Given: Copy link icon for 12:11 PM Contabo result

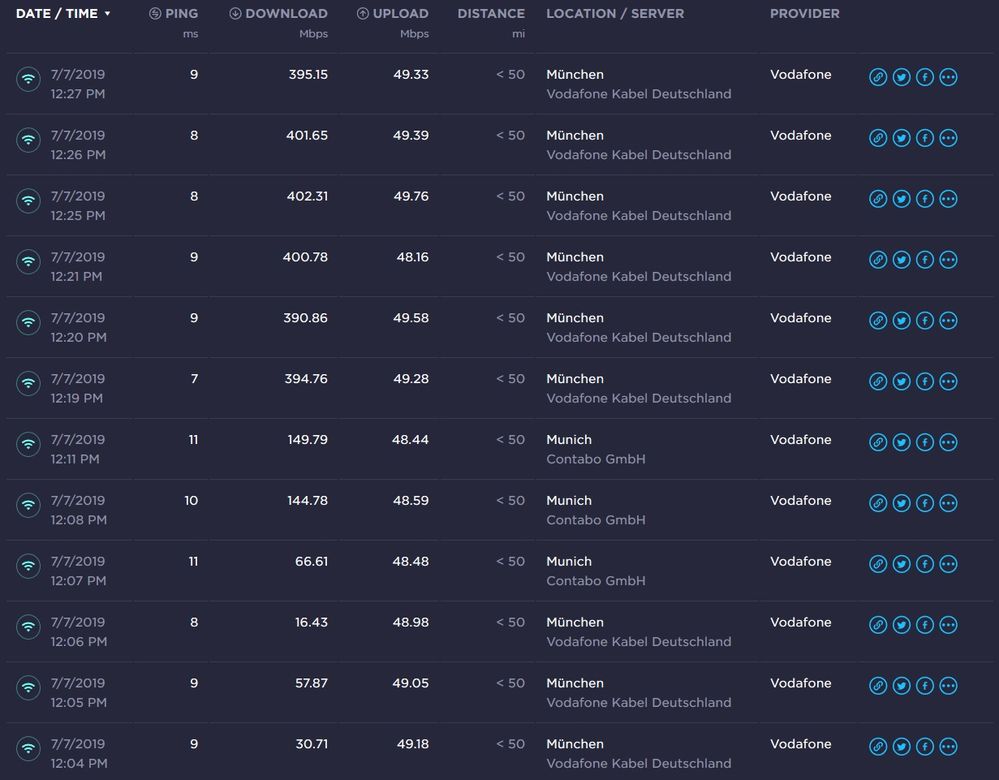Looking at the screenshot, I should click(878, 442).
